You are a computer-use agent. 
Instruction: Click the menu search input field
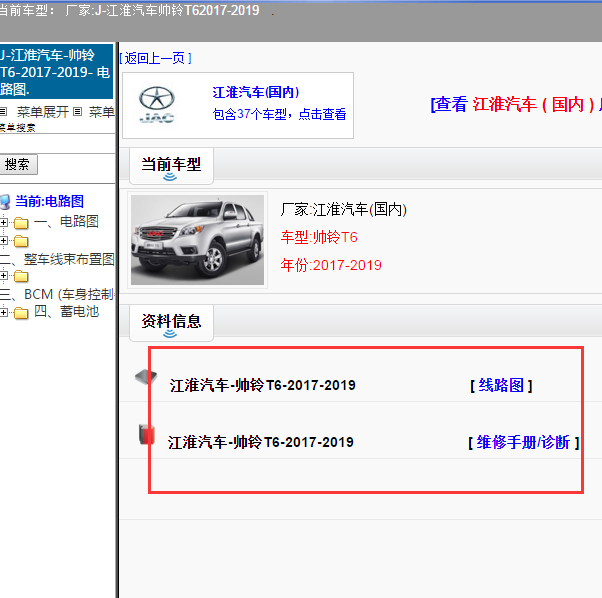click(x=57, y=144)
